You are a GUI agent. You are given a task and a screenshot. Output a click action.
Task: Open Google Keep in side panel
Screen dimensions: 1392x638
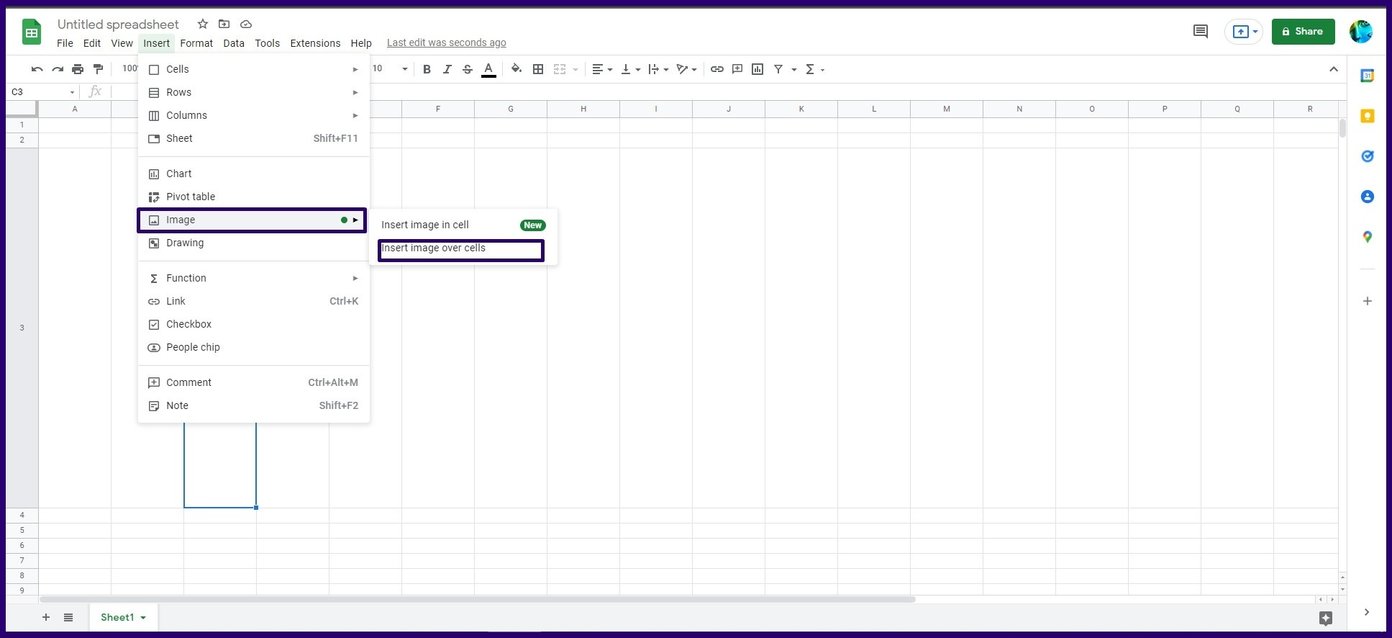[x=1367, y=116]
